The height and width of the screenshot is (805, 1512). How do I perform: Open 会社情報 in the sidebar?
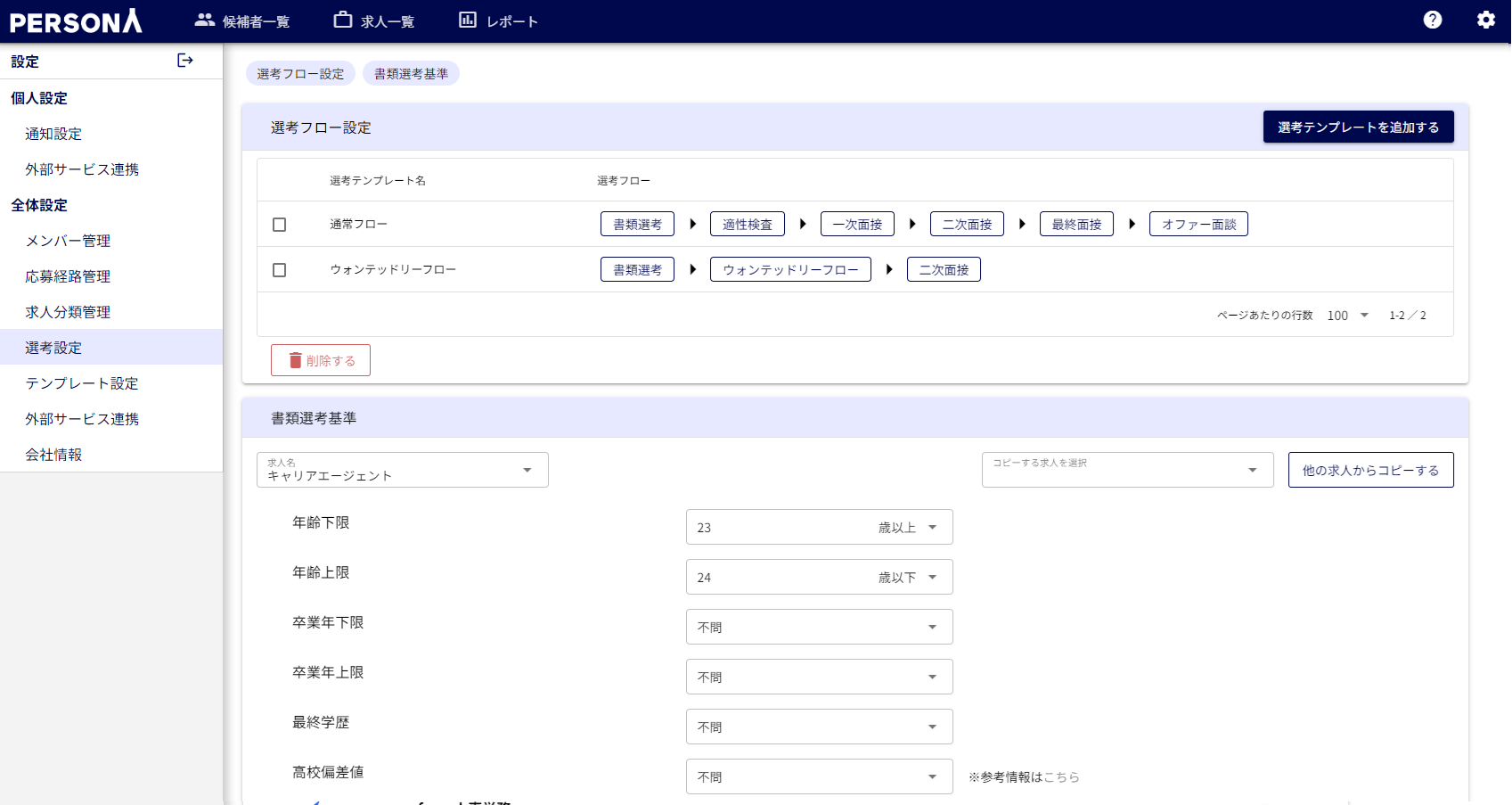coord(111,455)
